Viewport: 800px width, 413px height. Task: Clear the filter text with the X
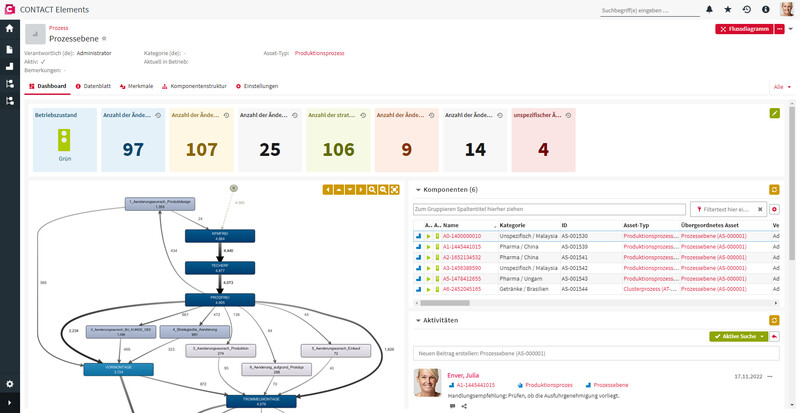760,209
